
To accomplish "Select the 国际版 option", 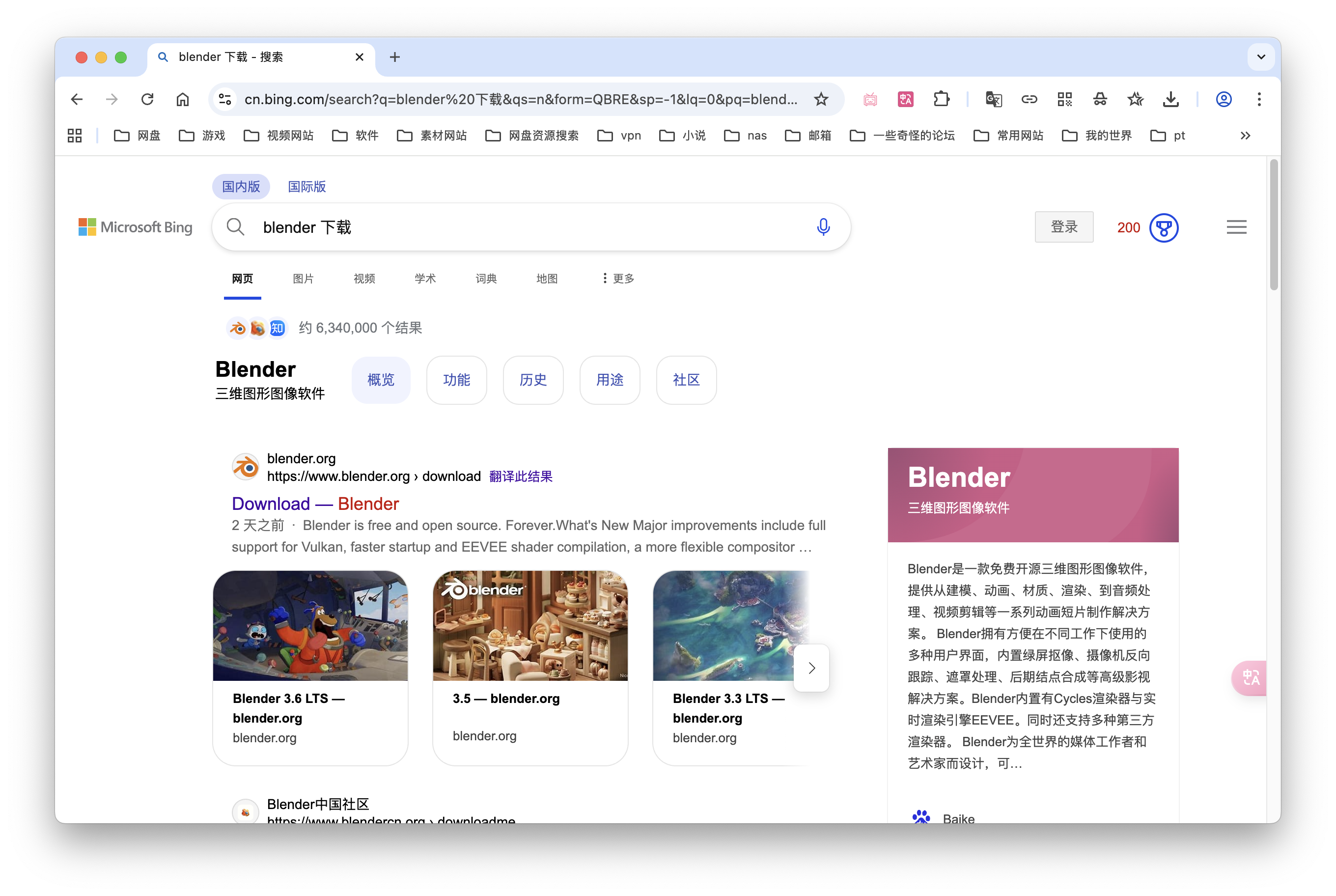I will (306, 186).
